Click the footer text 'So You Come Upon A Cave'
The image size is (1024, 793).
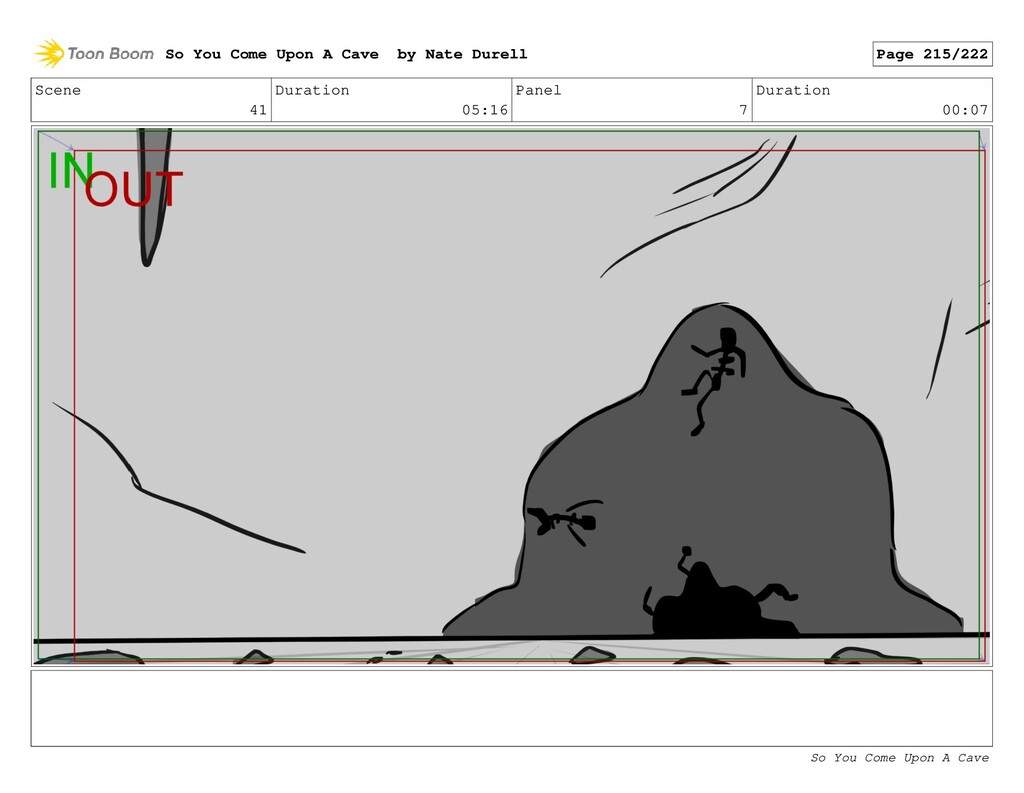(899, 758)
